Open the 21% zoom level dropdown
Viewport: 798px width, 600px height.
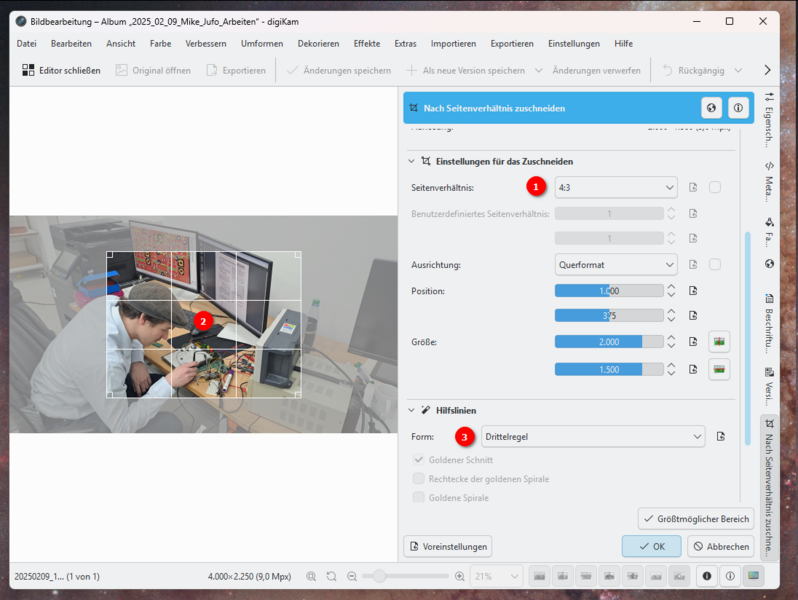click(x=496, y=576)
